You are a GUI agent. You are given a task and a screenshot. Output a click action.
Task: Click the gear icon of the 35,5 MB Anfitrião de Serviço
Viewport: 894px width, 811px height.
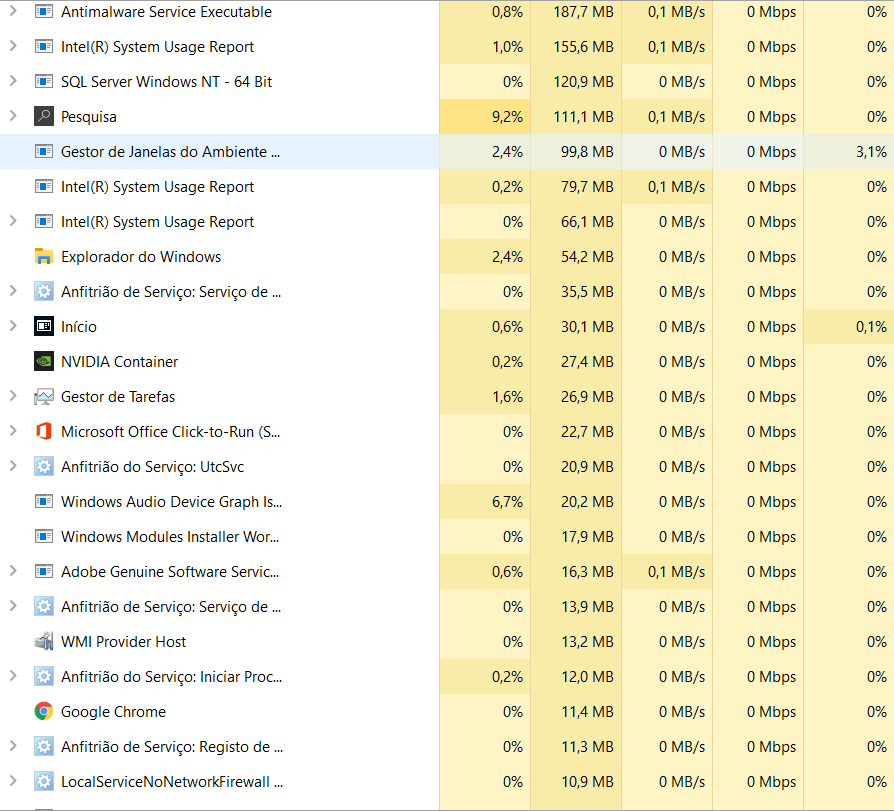[44, 291]
